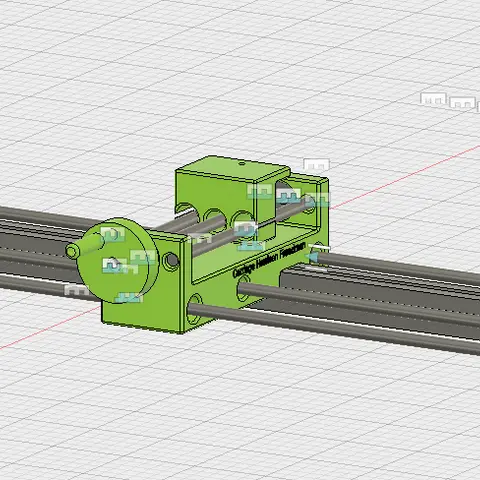
Task: Pick the joint glyph at the far rod's hole in carriage back wall
Action: click(x=317, y=199)
